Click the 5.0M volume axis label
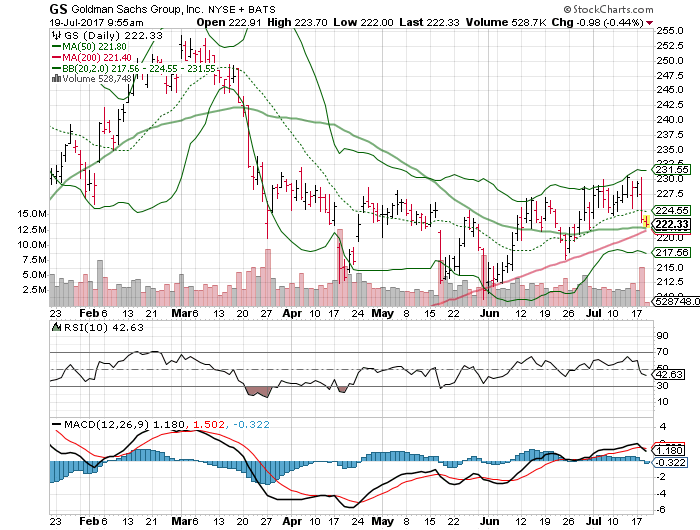Viewport: 700px width, 530px height. click(x=34, y=275)
